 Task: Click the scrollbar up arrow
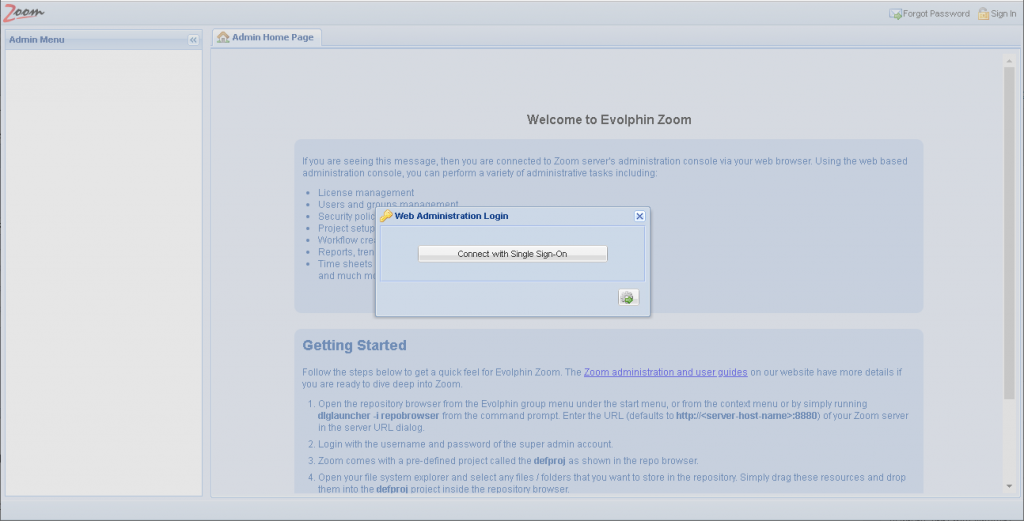tap(1009, 61)
